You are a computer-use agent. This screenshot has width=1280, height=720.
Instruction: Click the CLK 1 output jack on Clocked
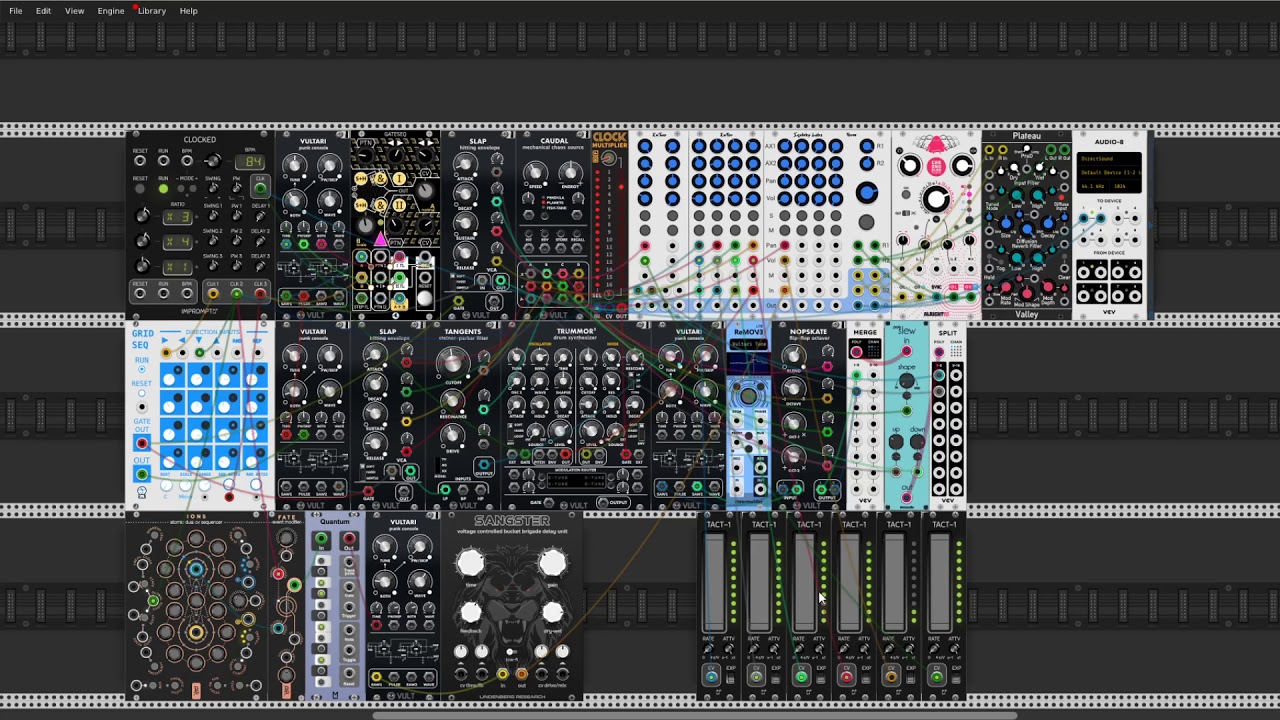tap(212, 293)
